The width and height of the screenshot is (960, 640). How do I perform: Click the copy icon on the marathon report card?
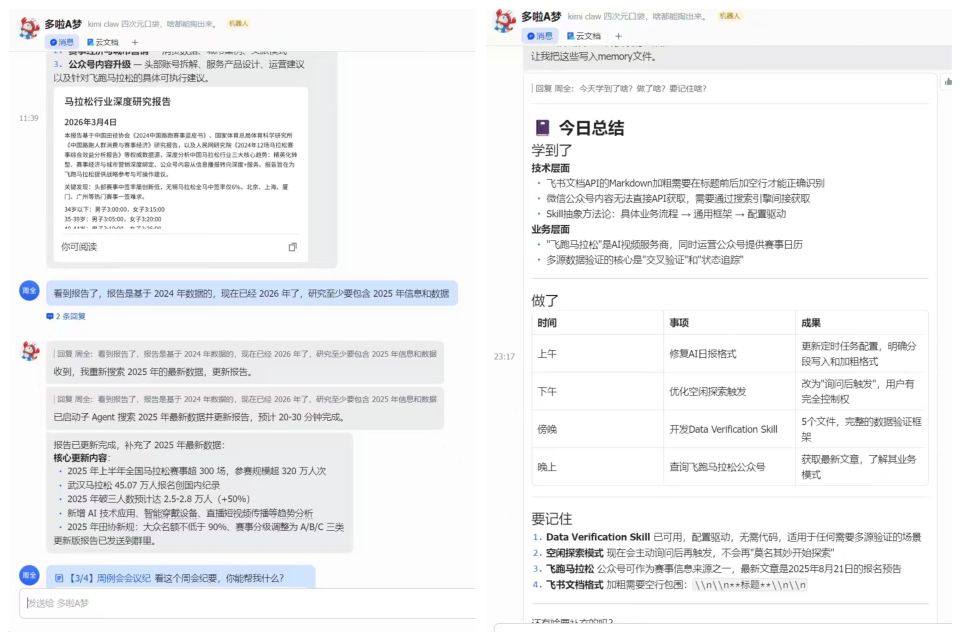tap(292, 247)
